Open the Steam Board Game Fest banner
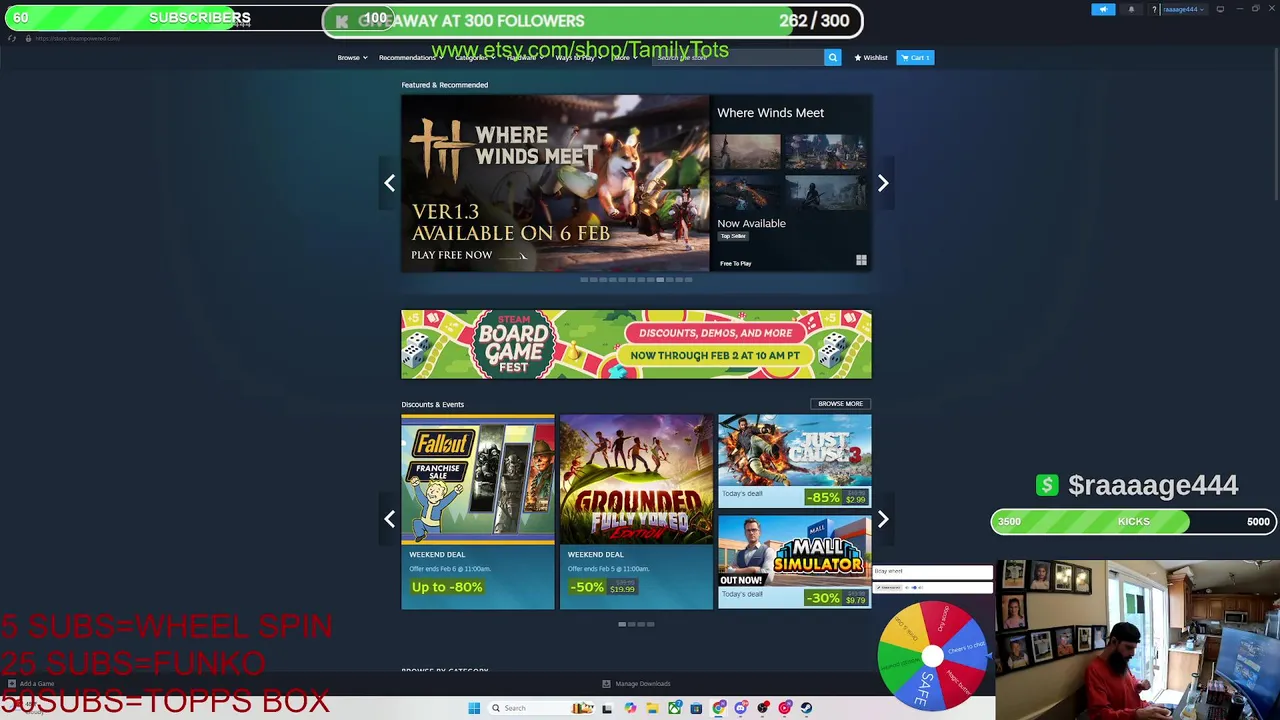Image resolution: width=1280 pixels, height=720 pixels. [636, 344]
